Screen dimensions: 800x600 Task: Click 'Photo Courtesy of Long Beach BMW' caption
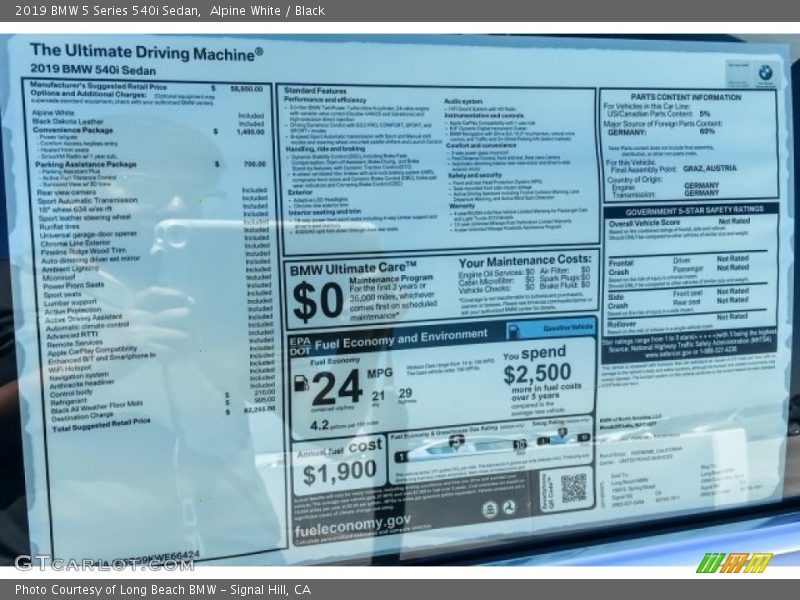(116, 590)
